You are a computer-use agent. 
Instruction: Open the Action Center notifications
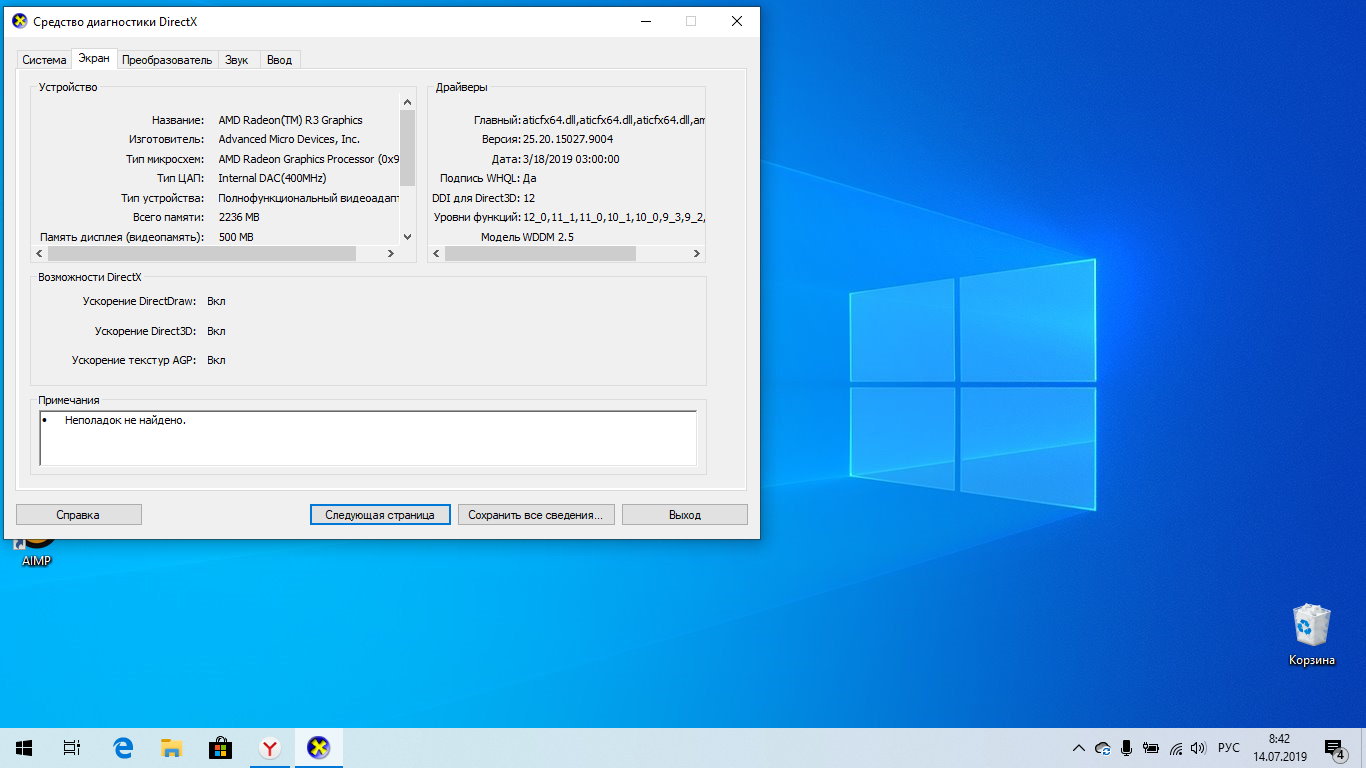pyautogui.click(x=1334, y=748)
